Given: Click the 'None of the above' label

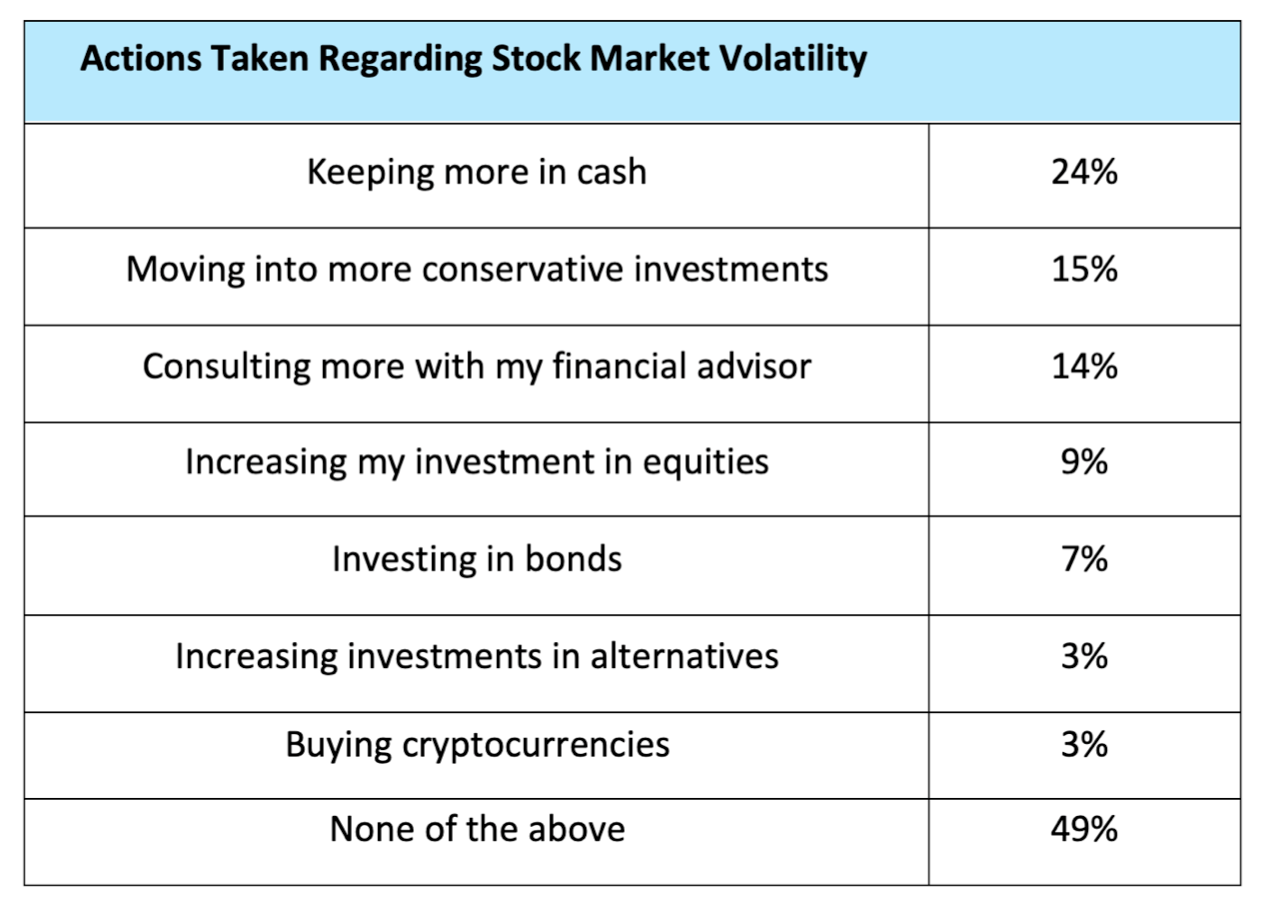Looking at the screenshot, I should (476, 829).
